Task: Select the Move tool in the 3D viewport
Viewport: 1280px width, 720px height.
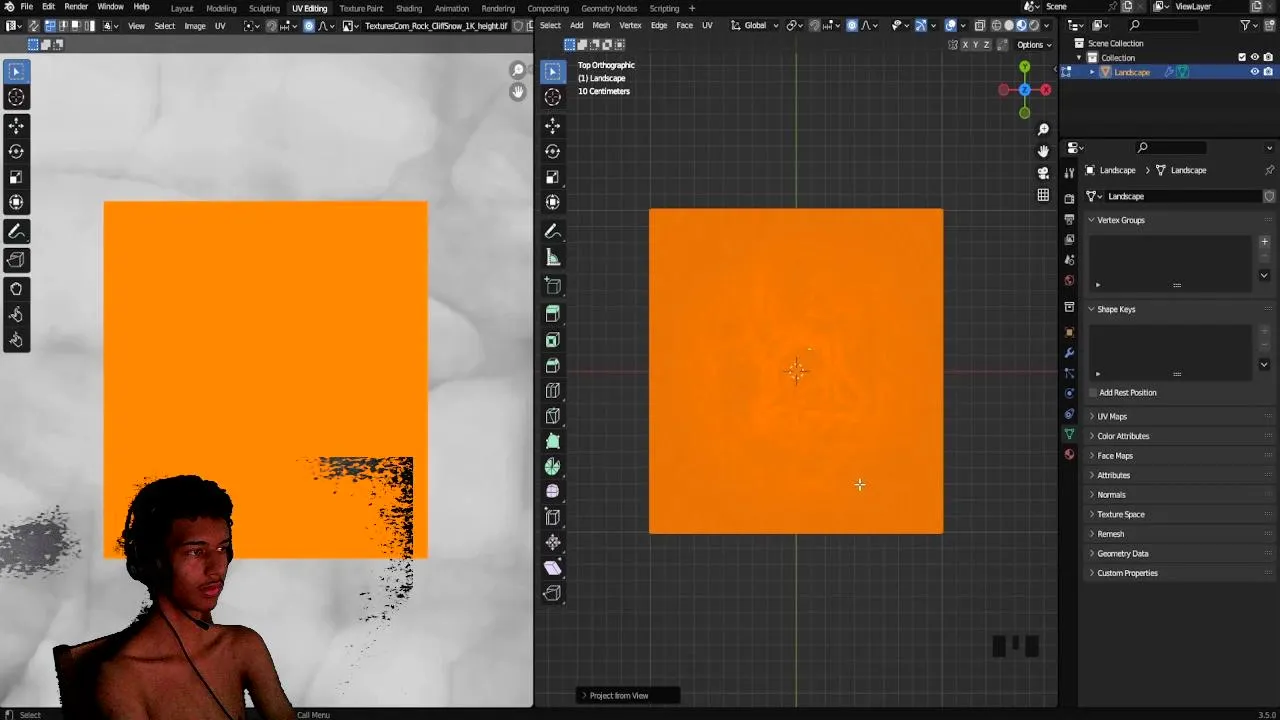Action: pyautogui.click(x=552, y=126)
